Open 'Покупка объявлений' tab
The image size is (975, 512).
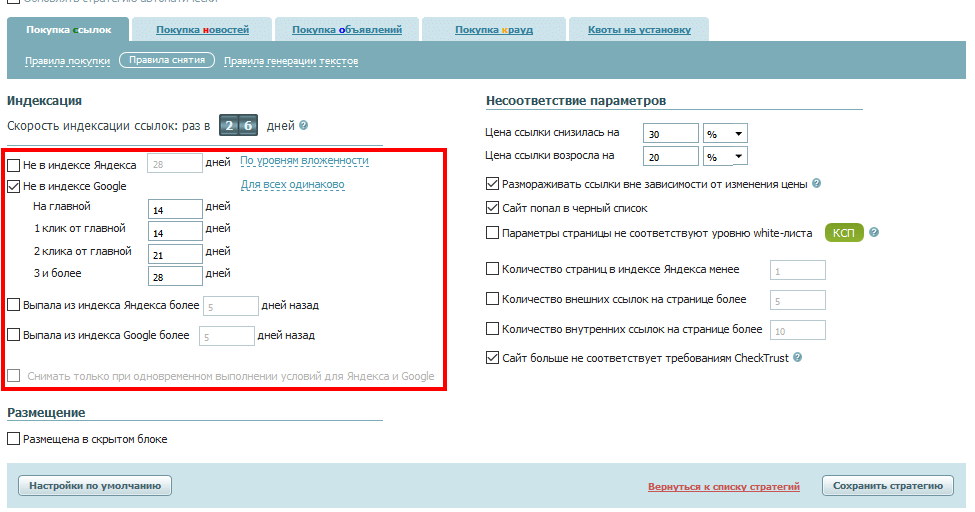click(347, 30)
